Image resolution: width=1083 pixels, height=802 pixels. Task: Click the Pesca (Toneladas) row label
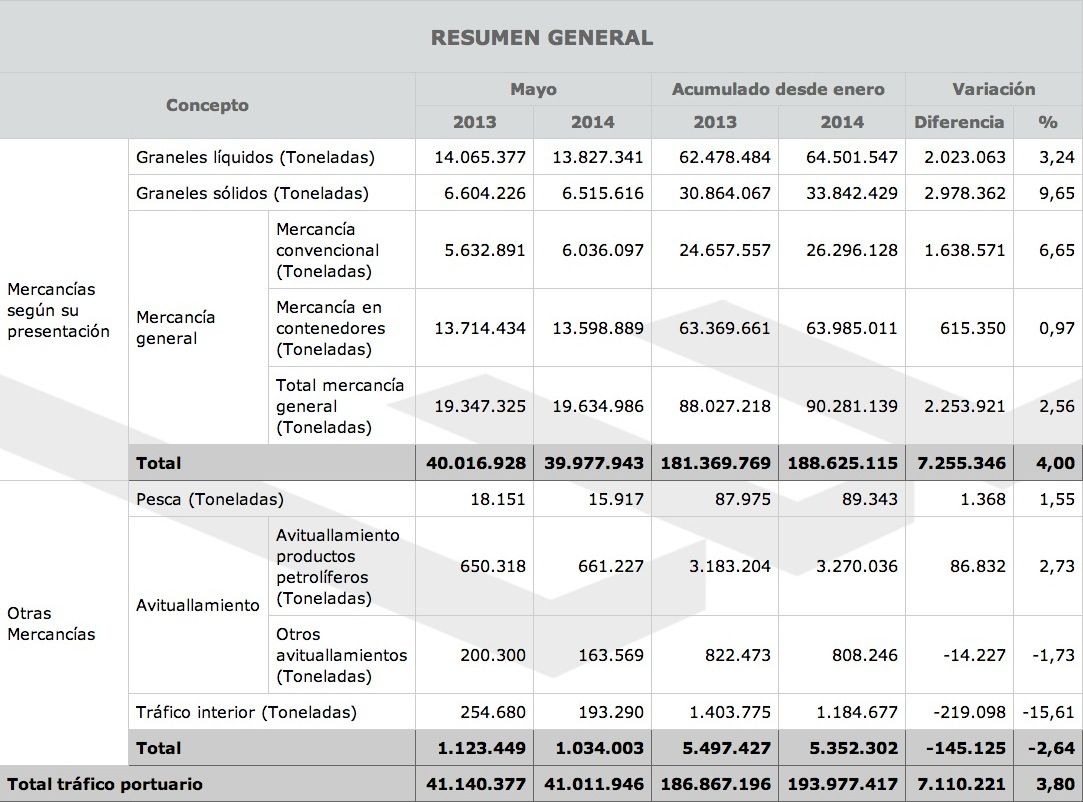(x=210, y=499)
